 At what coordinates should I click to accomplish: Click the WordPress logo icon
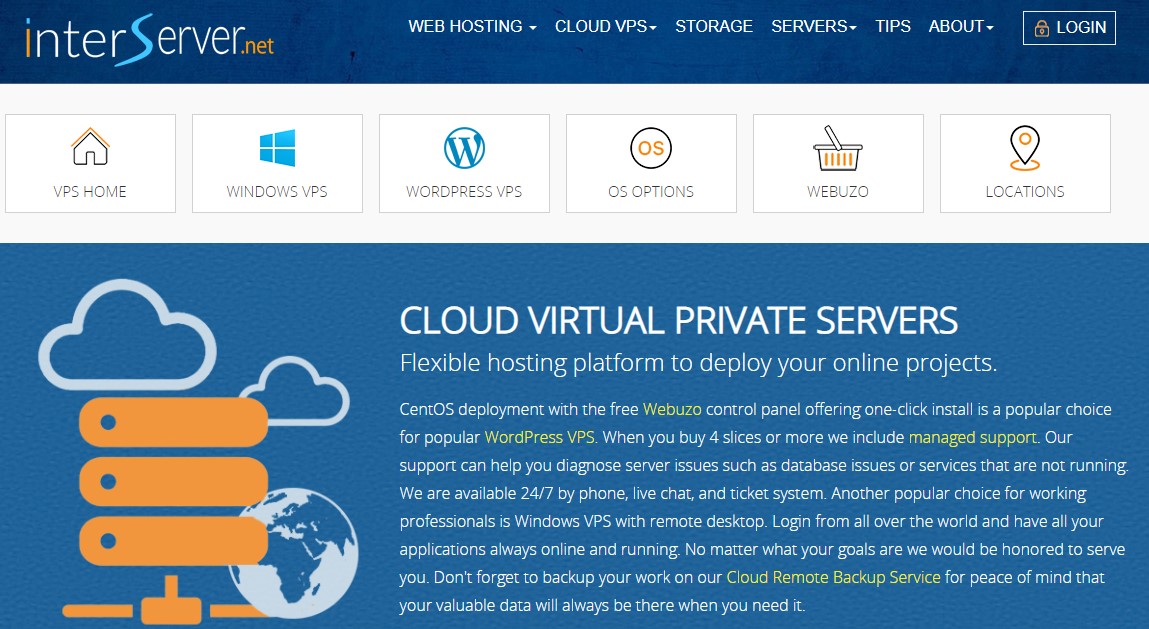pyautogui.click(x=464, y=148)
